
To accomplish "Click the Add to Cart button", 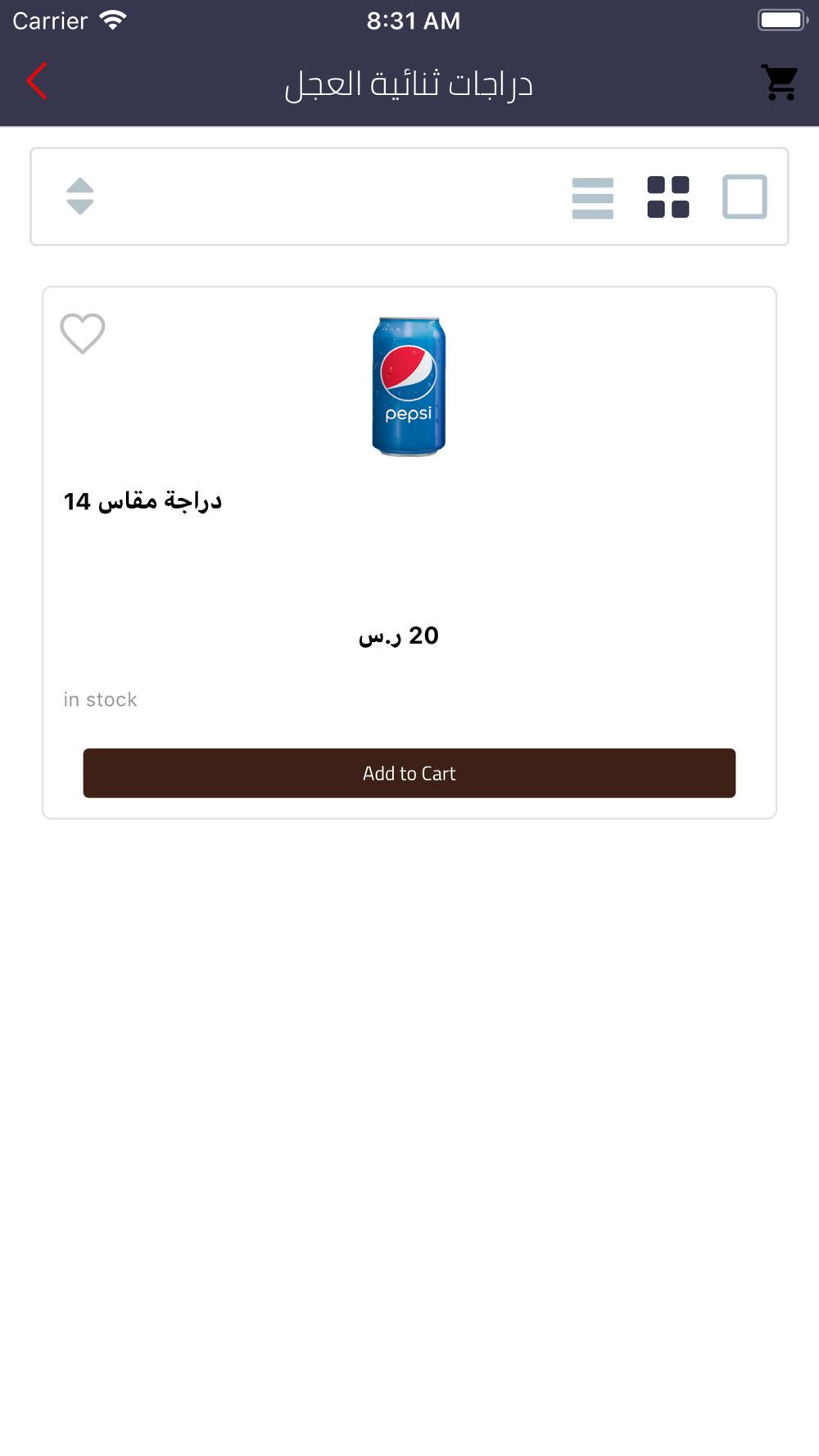I will 409,773.
